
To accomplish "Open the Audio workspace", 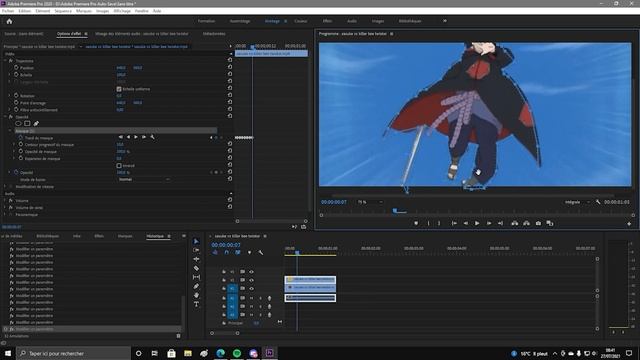I will click(351, 21).
